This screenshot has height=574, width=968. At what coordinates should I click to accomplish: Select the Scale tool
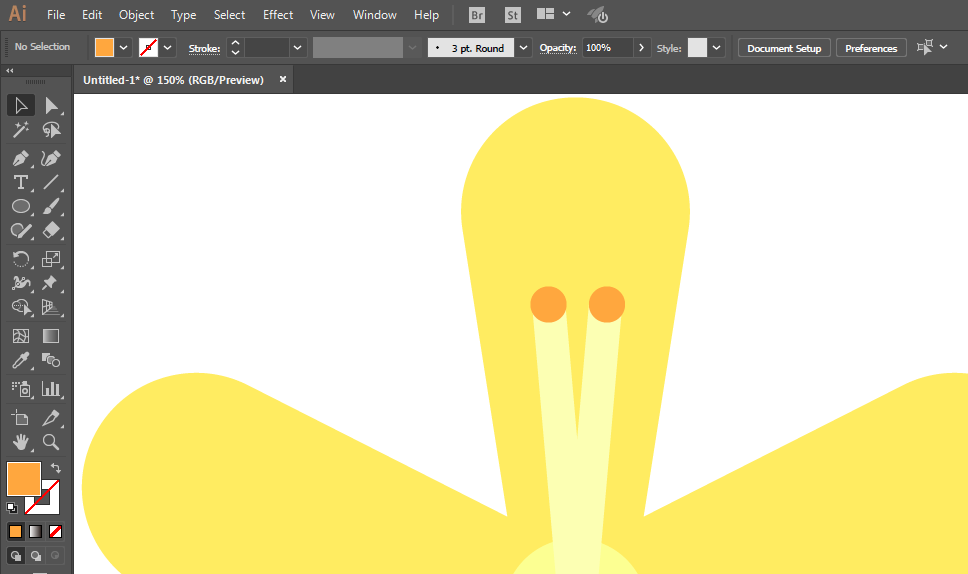tap(51, 259)
